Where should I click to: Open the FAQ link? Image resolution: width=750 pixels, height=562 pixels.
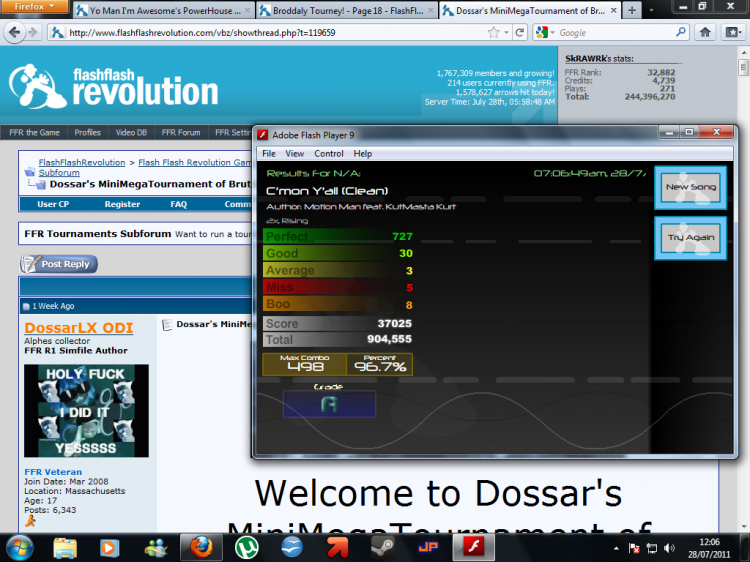pos(178,204)
